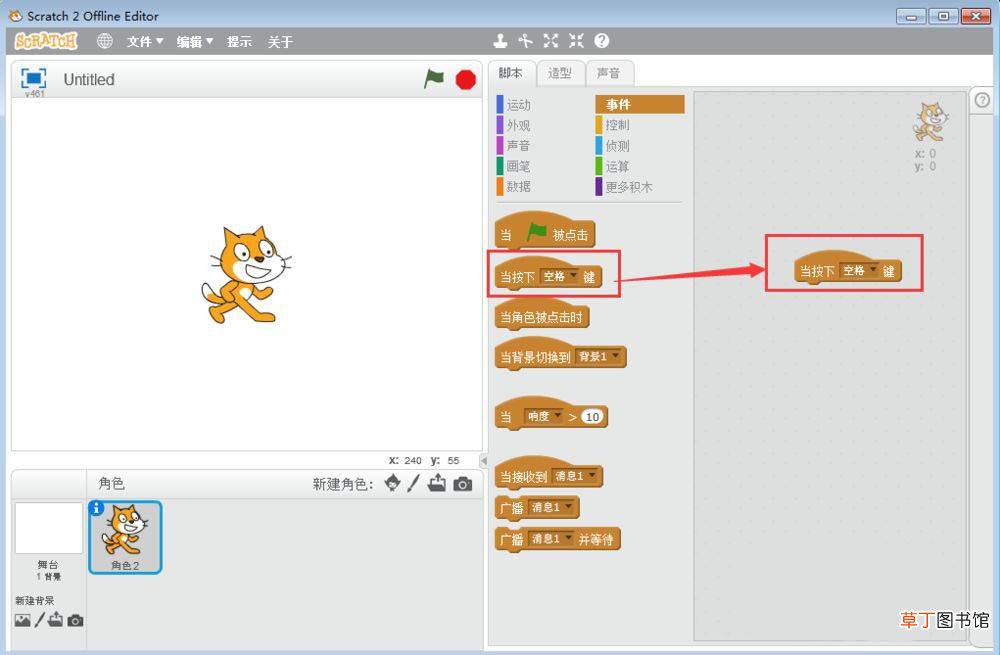Select the 画笔 block category
This screenshot has width=1000, height=655.
point(518,166)
